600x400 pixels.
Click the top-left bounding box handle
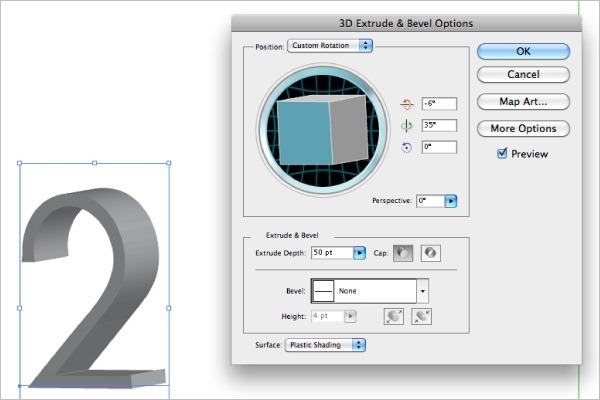[x=20, y=163]
